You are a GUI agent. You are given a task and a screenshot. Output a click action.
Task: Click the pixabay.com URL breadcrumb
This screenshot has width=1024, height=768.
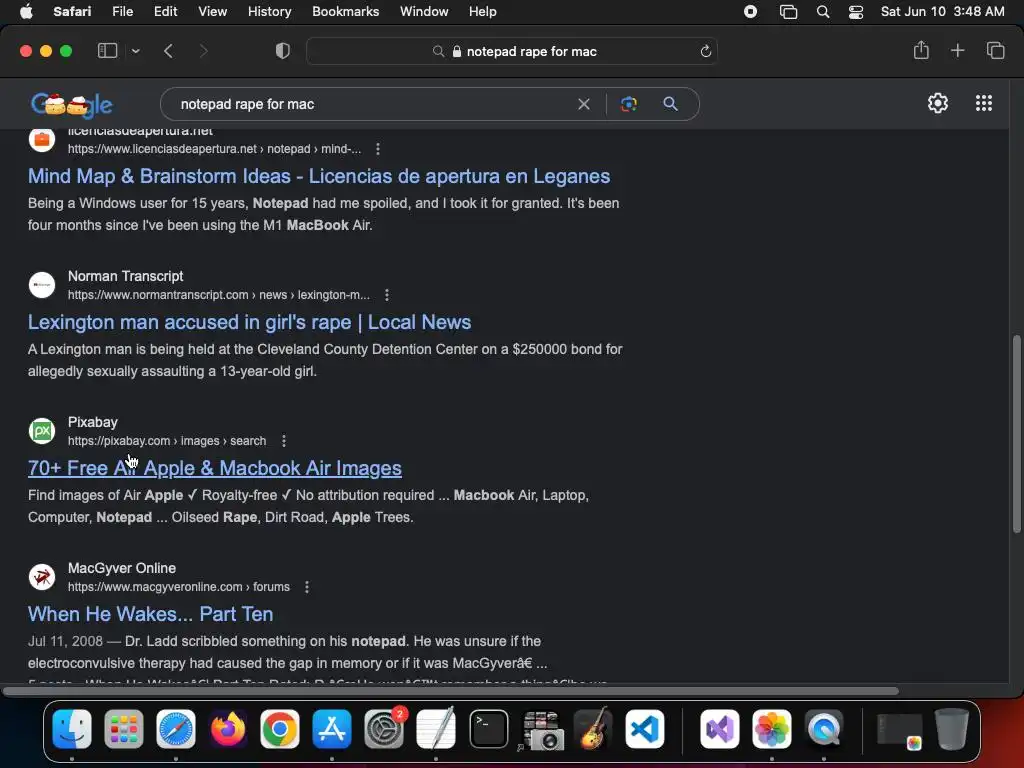tap(167, 441)
